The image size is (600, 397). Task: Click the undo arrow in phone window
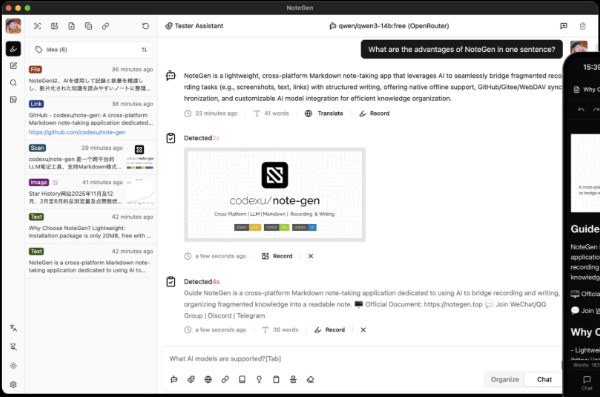pos(581,110)
